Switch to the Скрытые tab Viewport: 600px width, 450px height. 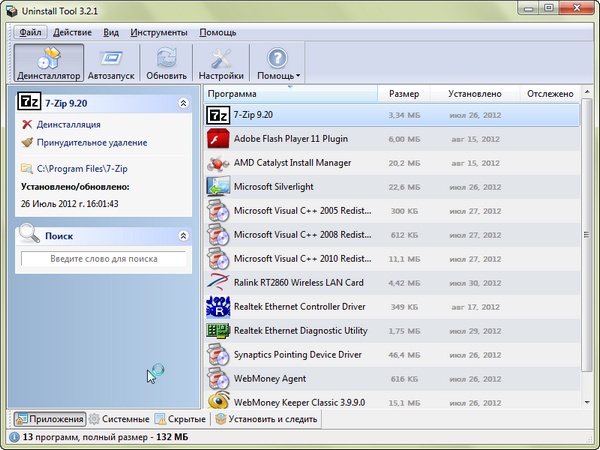(180, 419)
